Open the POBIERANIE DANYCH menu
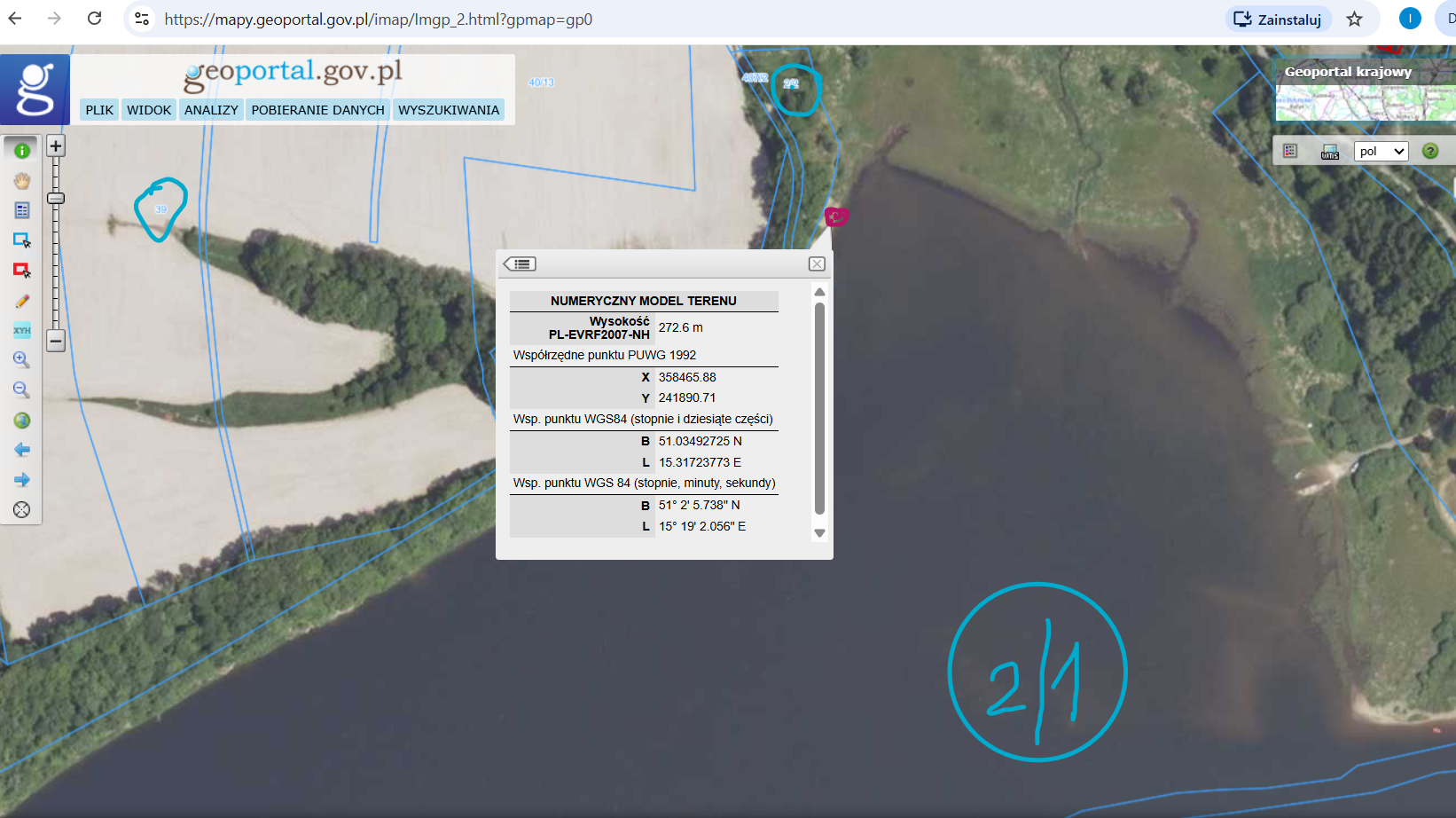This screenshot has height=818, width=1456. point(317,110)
